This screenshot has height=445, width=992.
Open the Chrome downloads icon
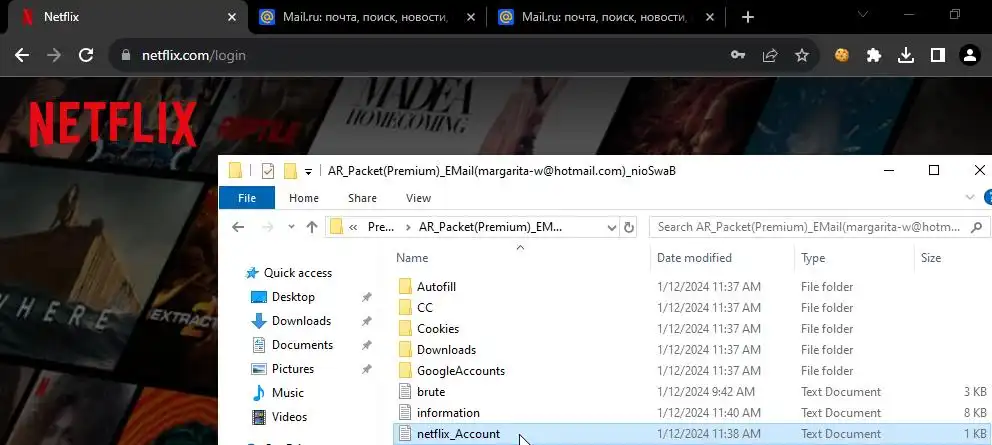906,56
